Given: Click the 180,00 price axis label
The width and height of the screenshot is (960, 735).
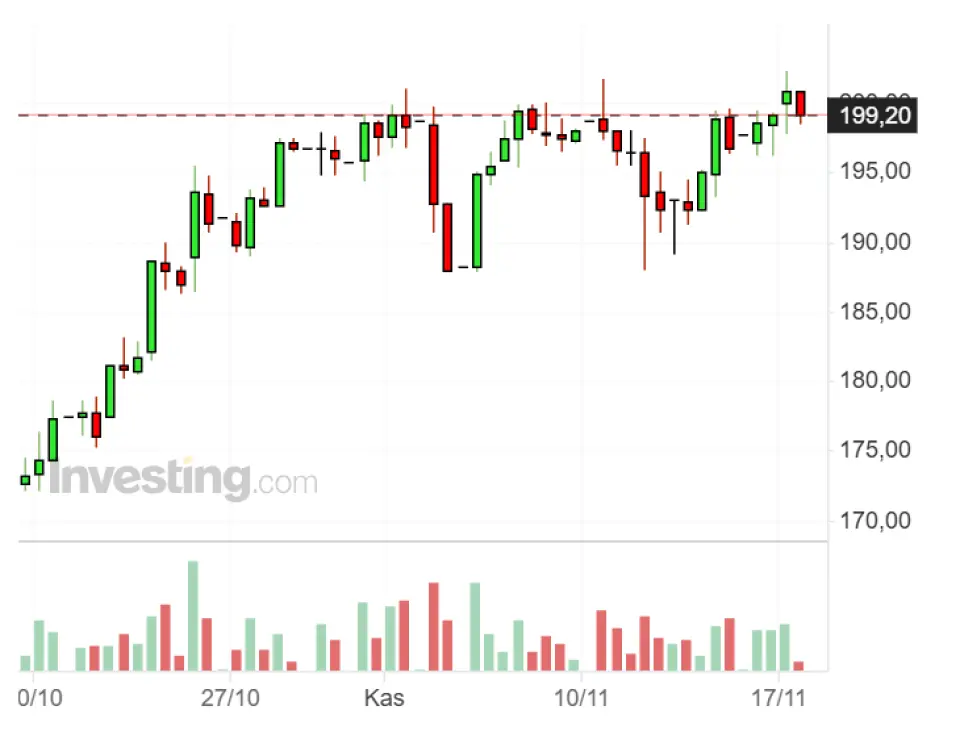Looking at the screenshot, I should tap(875, 381).
